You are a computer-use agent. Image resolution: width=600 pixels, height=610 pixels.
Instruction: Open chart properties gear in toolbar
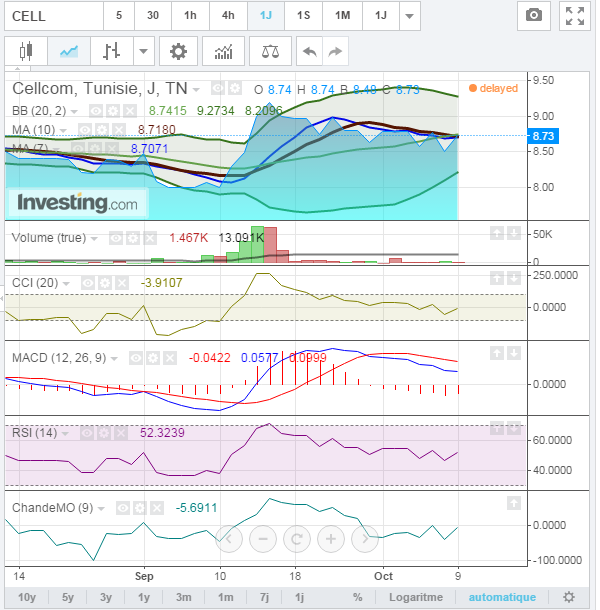(x=178, y=51)
